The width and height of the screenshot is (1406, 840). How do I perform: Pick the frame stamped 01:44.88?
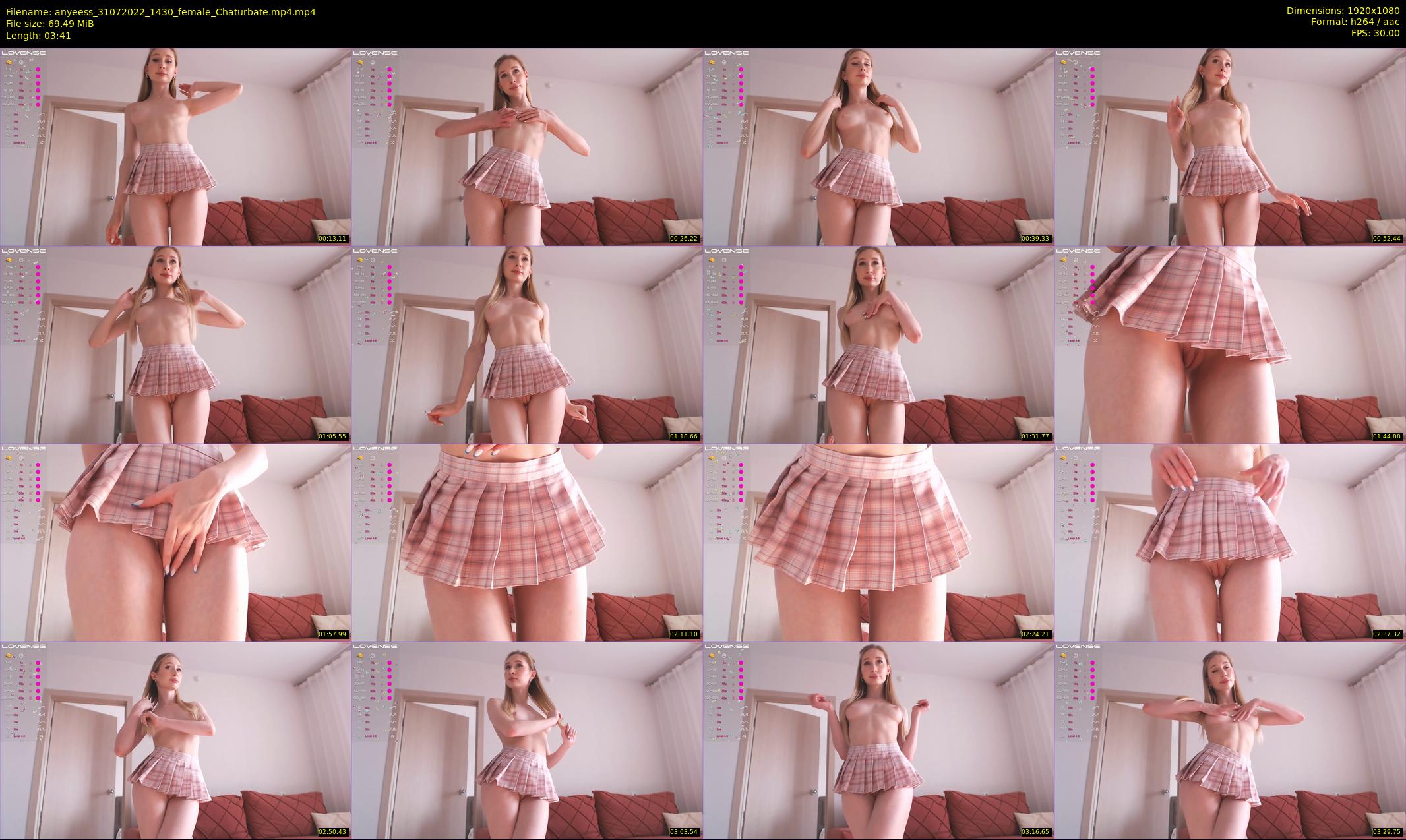pos(1230,344)
